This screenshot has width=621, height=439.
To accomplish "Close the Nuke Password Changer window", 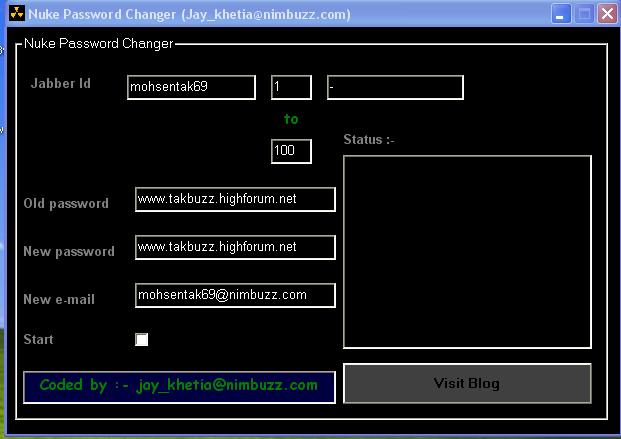I will pos(607,14).
